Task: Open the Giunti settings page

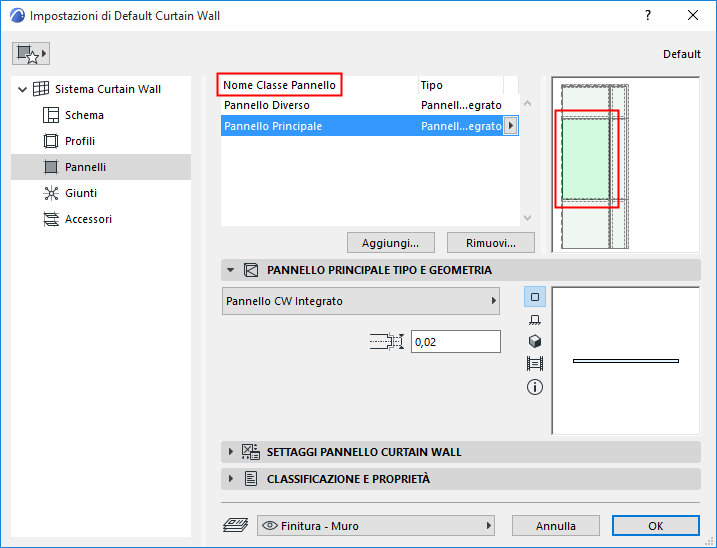Action: [x=81, y=193]
